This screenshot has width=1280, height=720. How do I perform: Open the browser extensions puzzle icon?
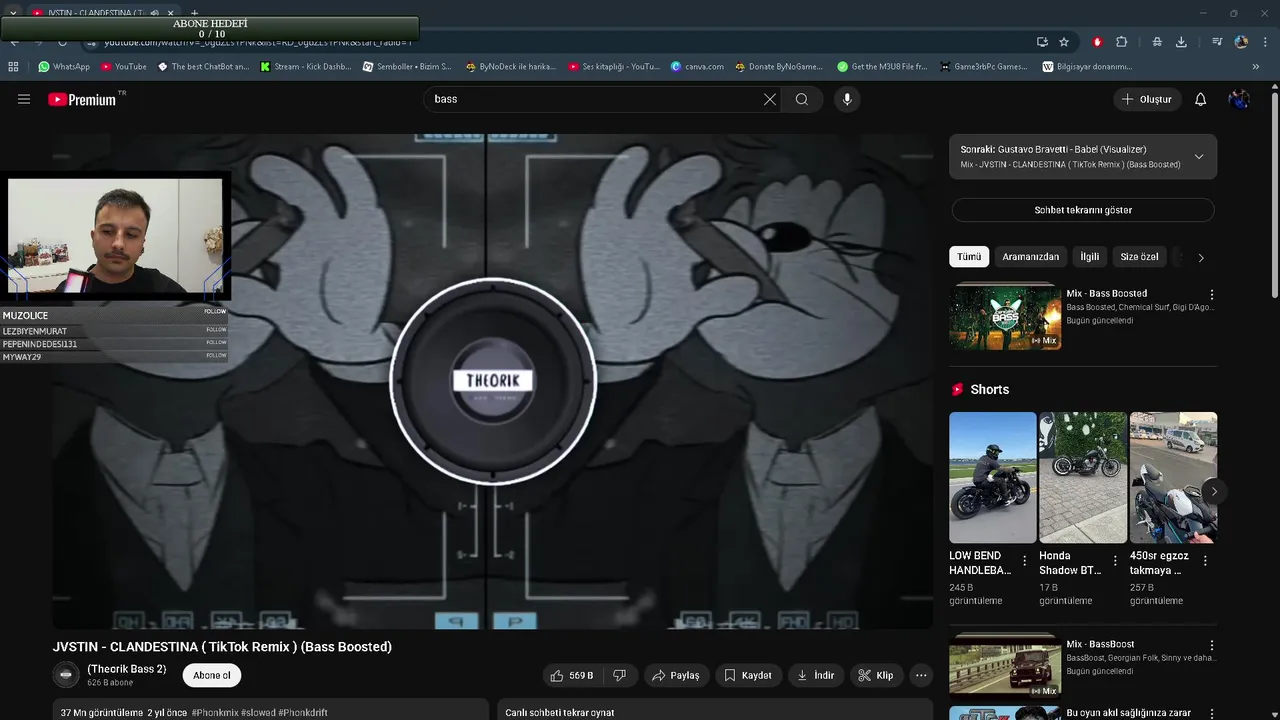[1121, 42]
